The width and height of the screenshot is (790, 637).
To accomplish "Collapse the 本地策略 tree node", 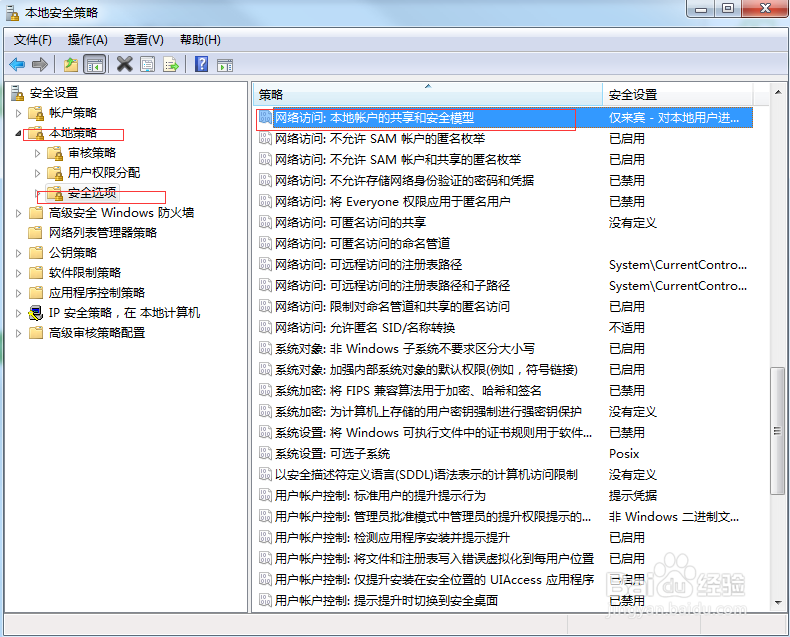I will pos(19,134).
